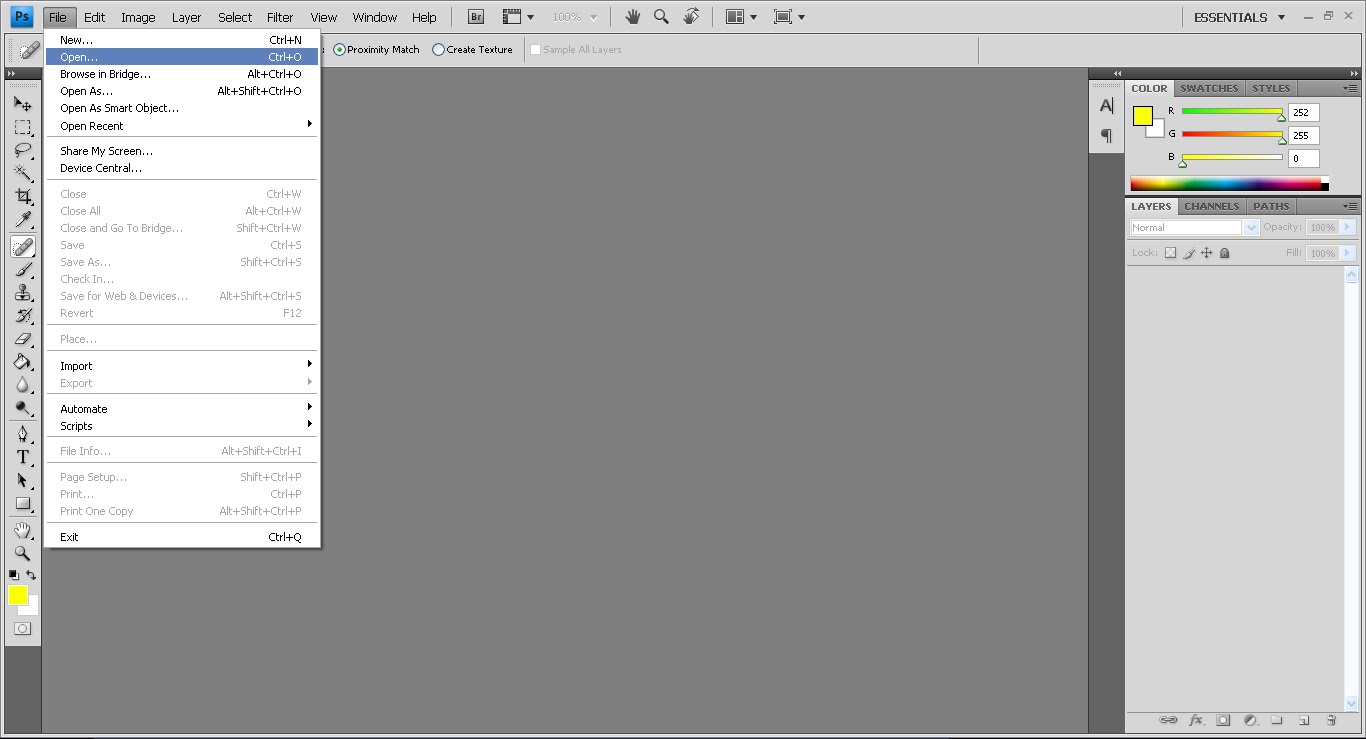
Task: Select the Clone Stamp tool
Action: (22, 292)
